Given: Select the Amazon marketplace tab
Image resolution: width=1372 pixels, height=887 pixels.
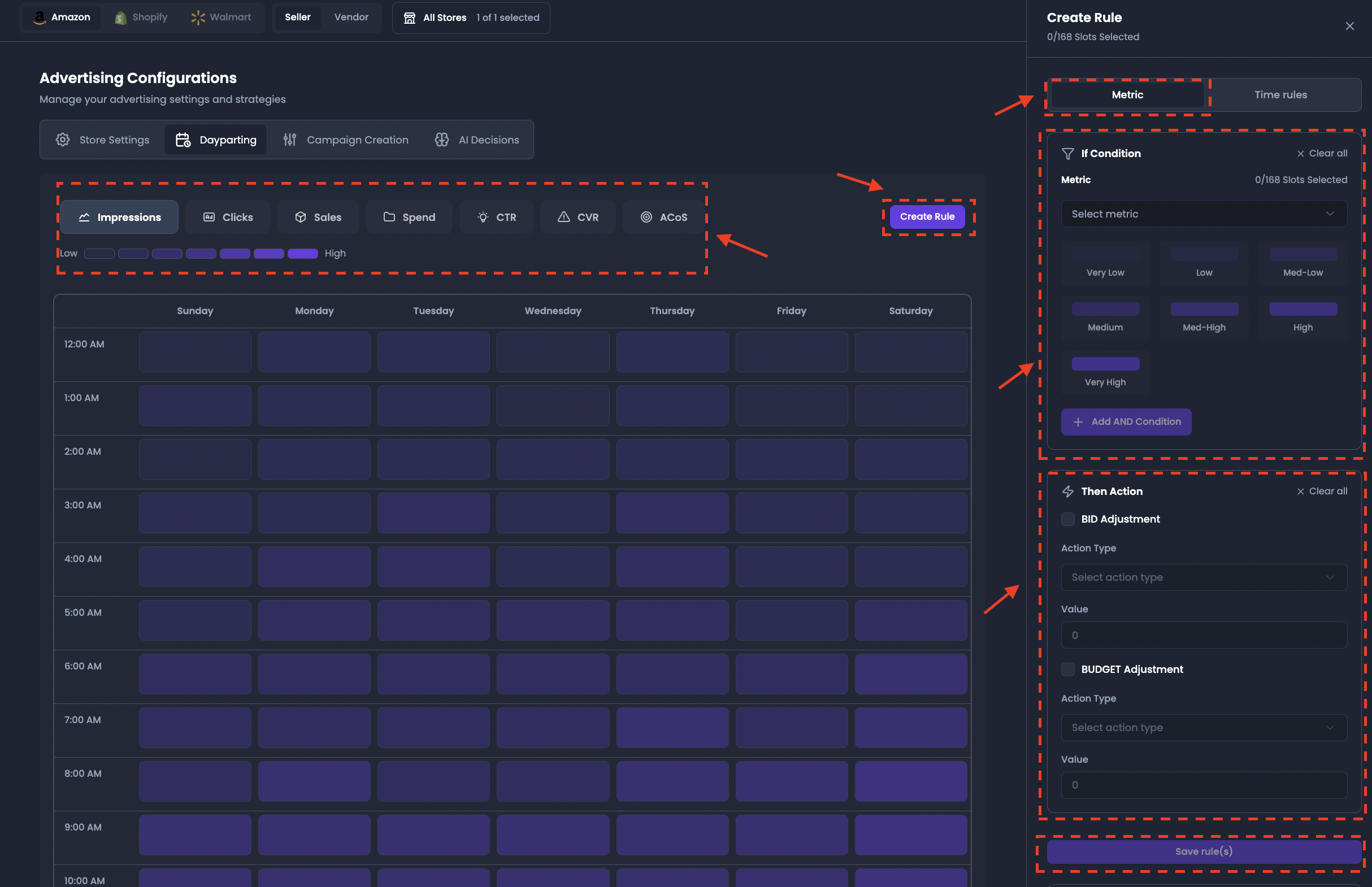Looking at the screenshot, I should [x=62, y=18].
